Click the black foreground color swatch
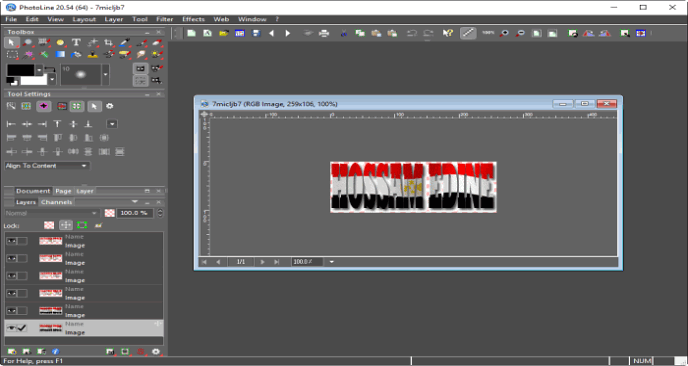The width and height of the screenshot is (688, 366). click(21, 70)
